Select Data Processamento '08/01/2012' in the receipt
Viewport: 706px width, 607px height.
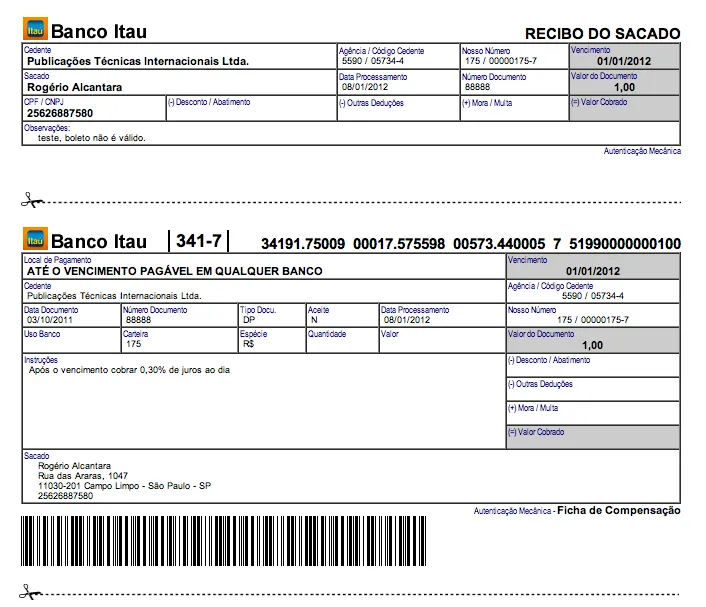(x=365, y=87)
